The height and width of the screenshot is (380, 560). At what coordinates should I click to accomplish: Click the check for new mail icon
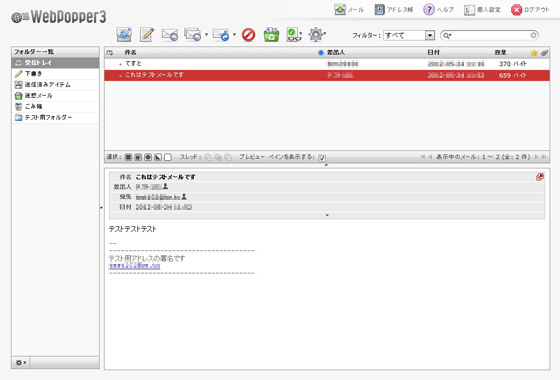[x=124, y=35]
